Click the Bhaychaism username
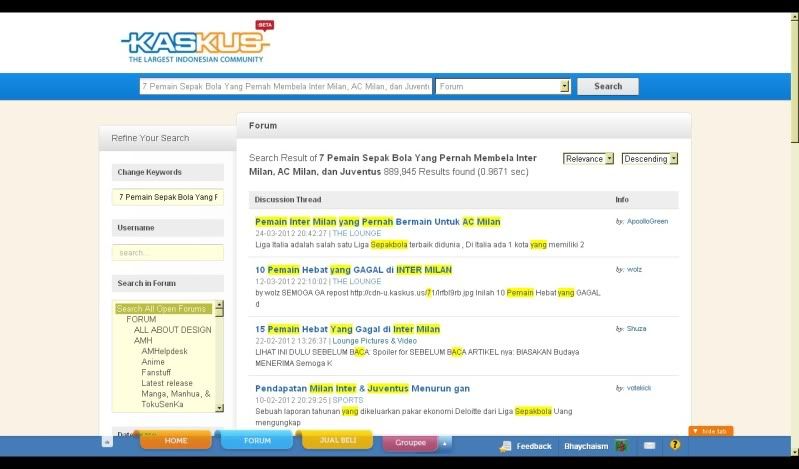The width and height of the screenshot is (799, 469). point(586,446)
